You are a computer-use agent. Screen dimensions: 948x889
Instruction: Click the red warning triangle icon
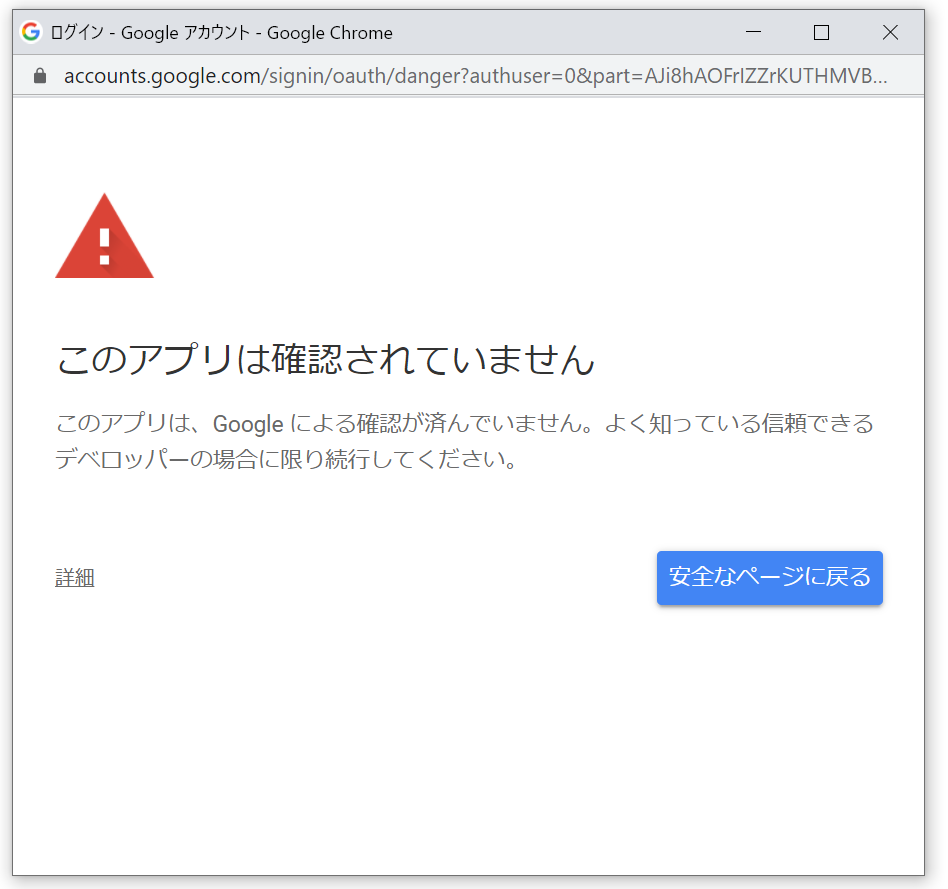point(104,236)
